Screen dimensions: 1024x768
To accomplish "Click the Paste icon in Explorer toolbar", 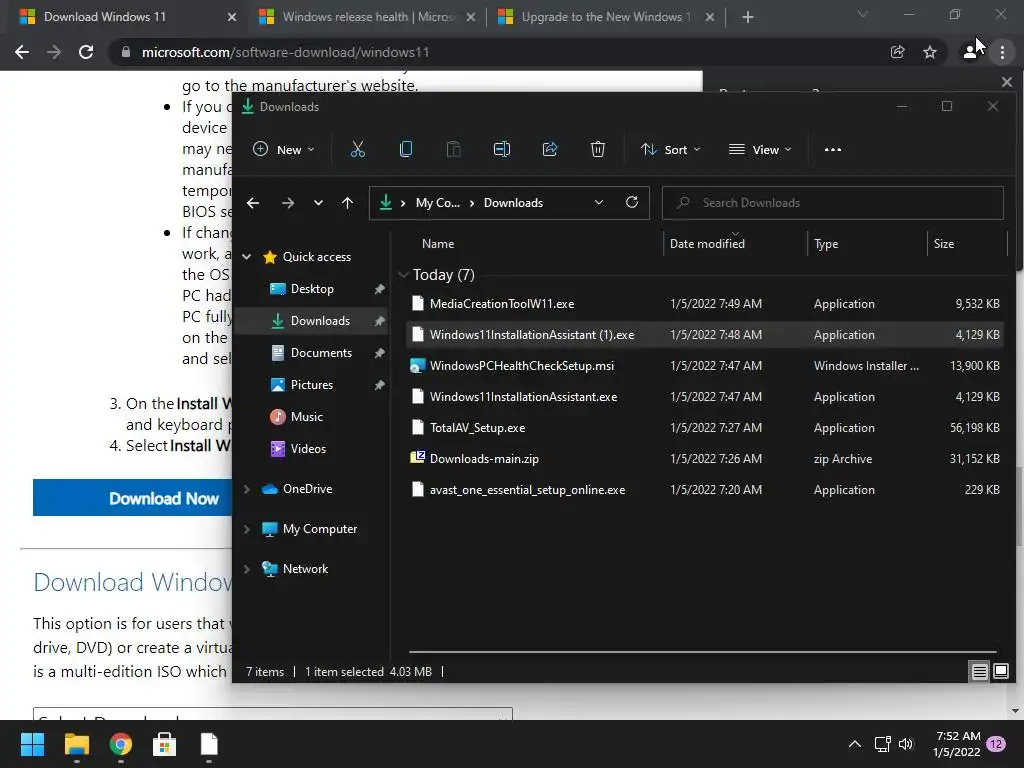I will (x=454, y=150).
